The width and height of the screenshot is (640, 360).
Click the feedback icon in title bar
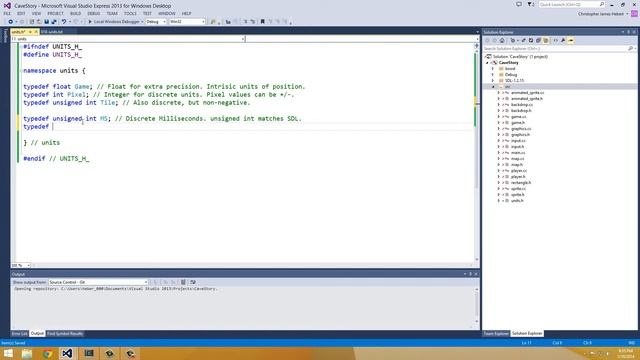[x=519, y=4]
